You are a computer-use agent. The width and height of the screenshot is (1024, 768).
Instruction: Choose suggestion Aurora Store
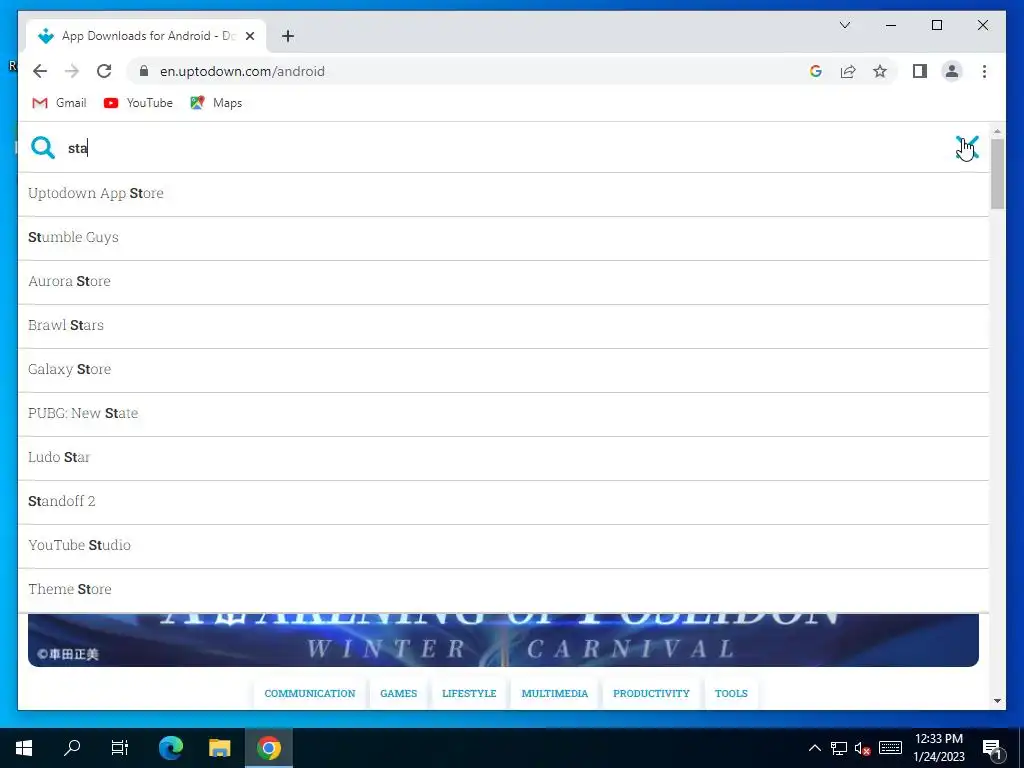coord(503,281)
